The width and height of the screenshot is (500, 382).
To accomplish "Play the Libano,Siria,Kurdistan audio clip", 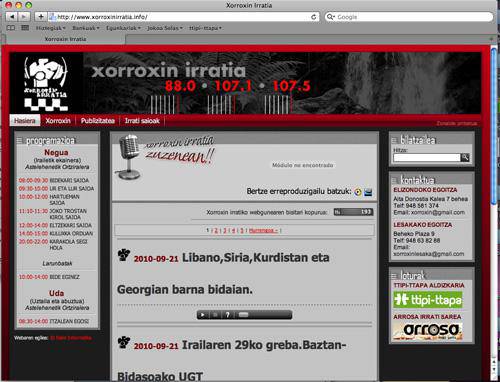I will tap(202, 315).
